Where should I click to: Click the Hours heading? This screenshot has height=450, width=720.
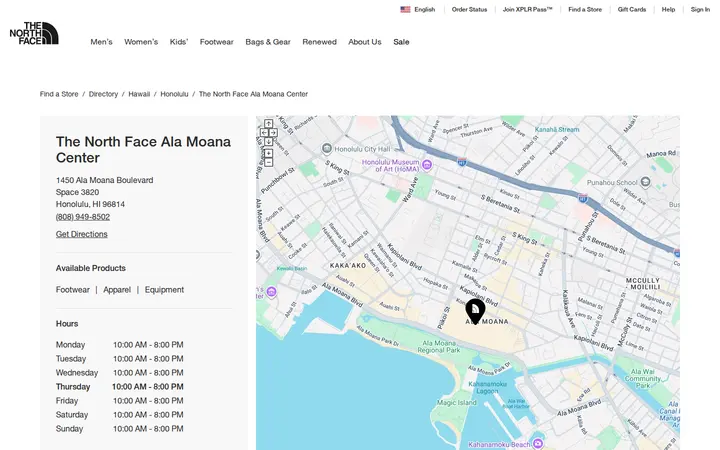pos(67,324)
